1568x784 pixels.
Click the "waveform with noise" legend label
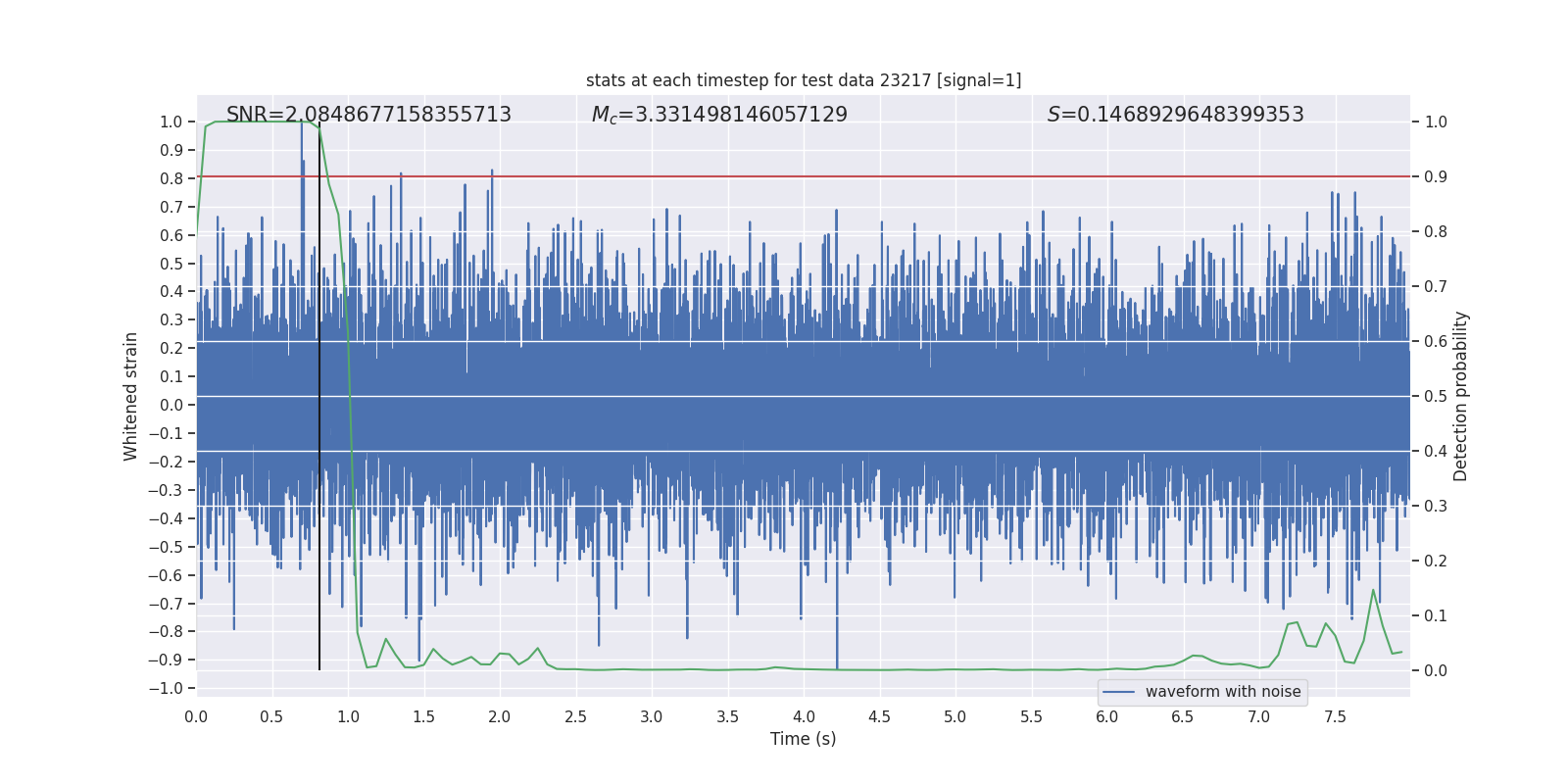tap(1223, 692)
